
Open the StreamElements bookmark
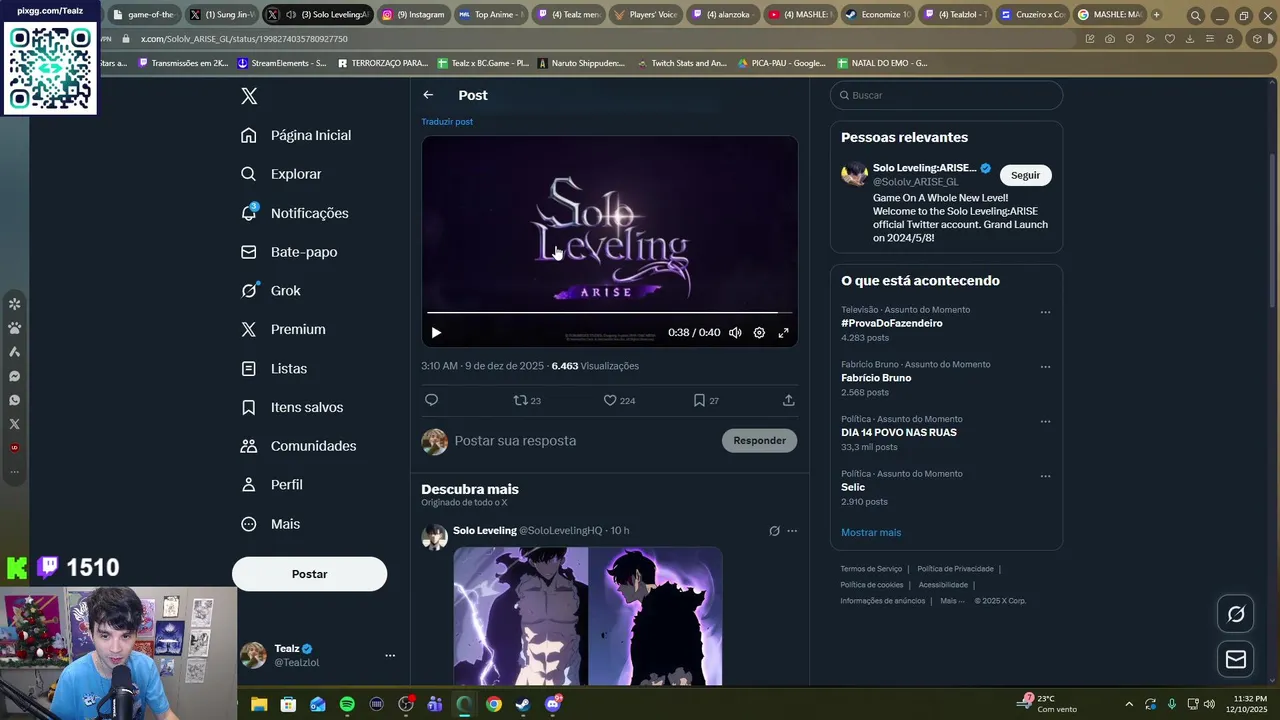[x=282, y=63]
